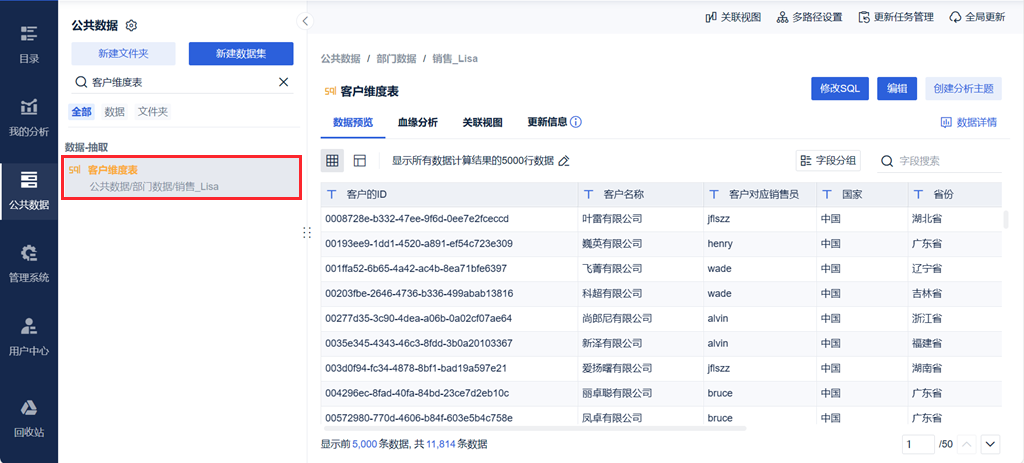
Task: Show the info tooltip beside 更新信息
Action: tap(576, 122)
